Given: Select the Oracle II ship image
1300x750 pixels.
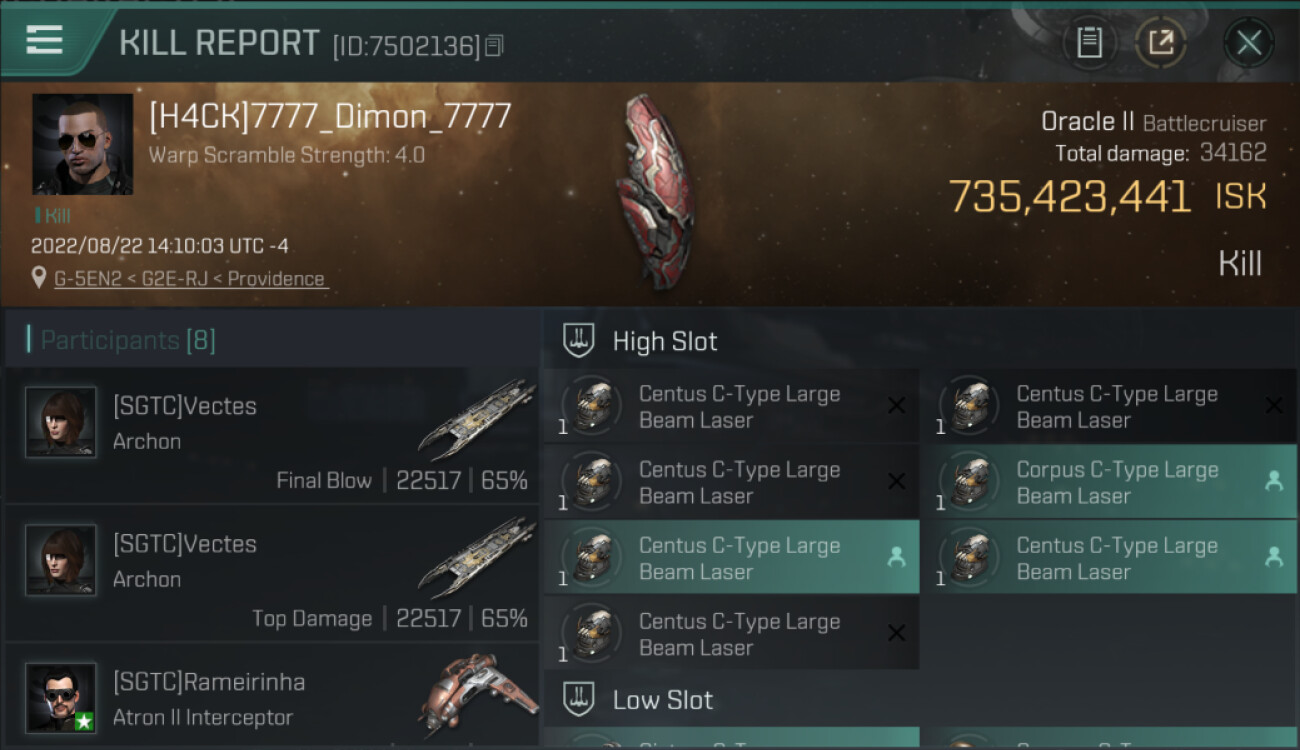Looking at the screenshot, I should tap(655, 190).
